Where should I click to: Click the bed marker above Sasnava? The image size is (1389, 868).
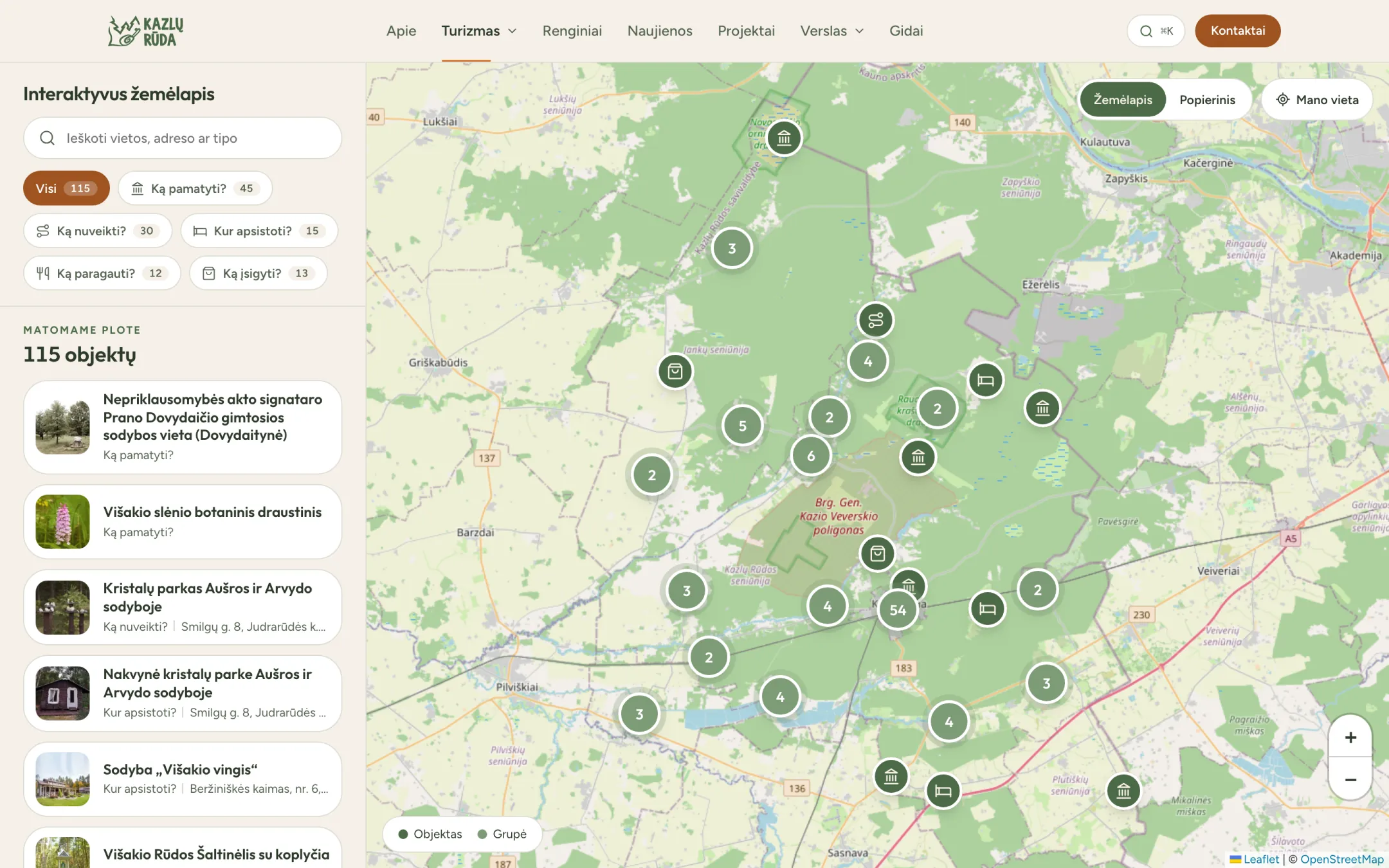[943, 791]
